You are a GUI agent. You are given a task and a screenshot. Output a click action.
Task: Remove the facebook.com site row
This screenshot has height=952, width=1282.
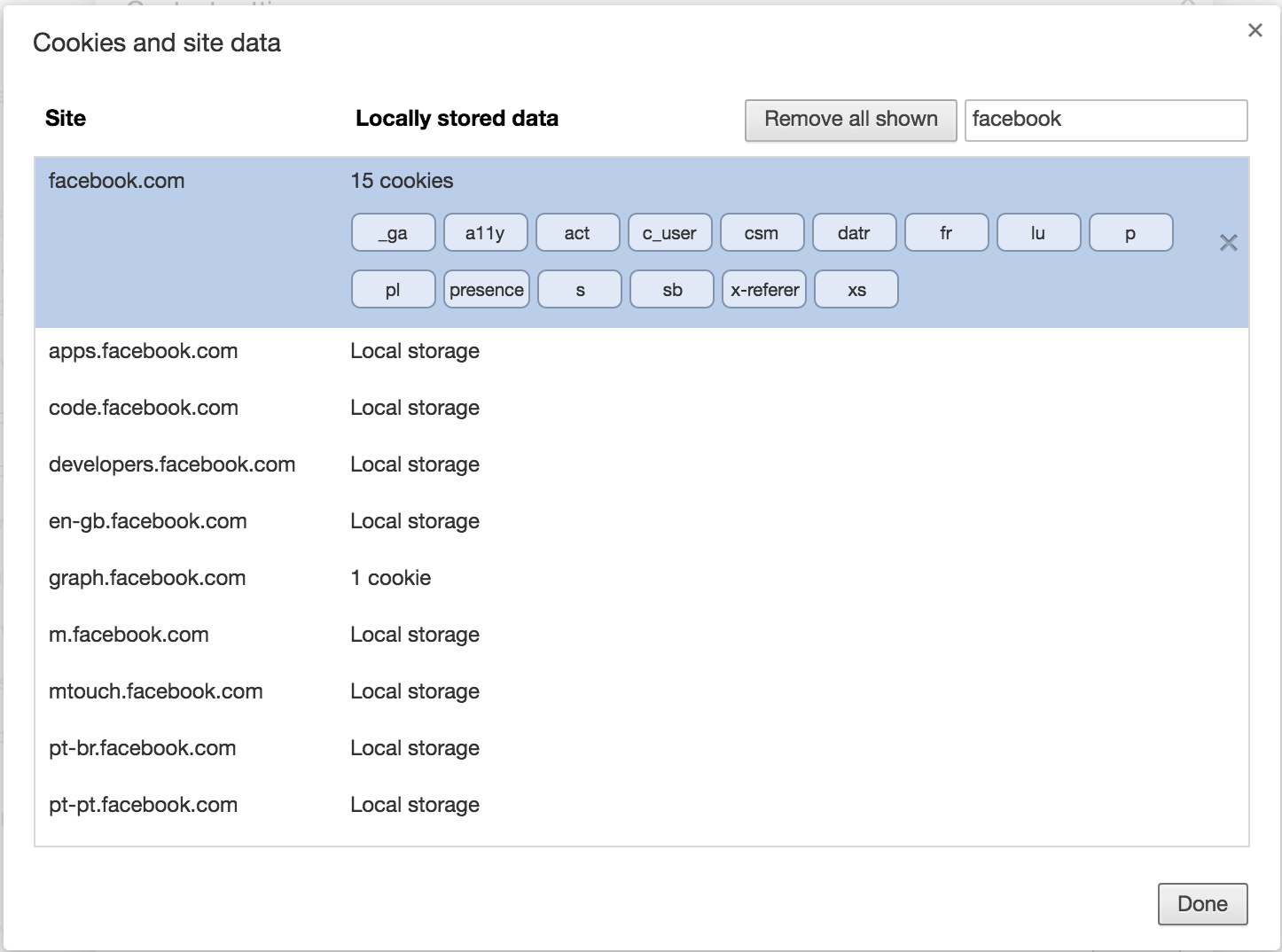1228,243
